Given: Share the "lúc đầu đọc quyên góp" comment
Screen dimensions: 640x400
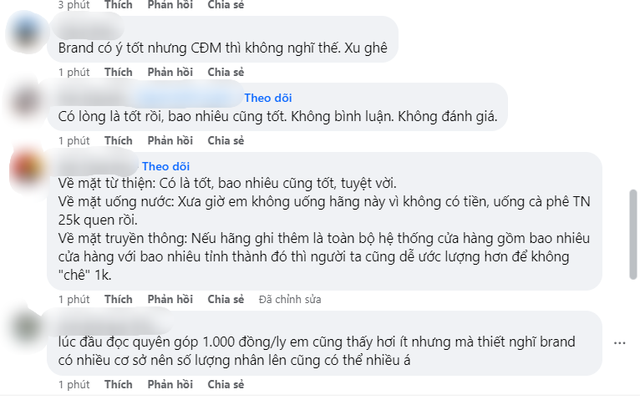Looking at the screenshot, I should pos(226,384).
